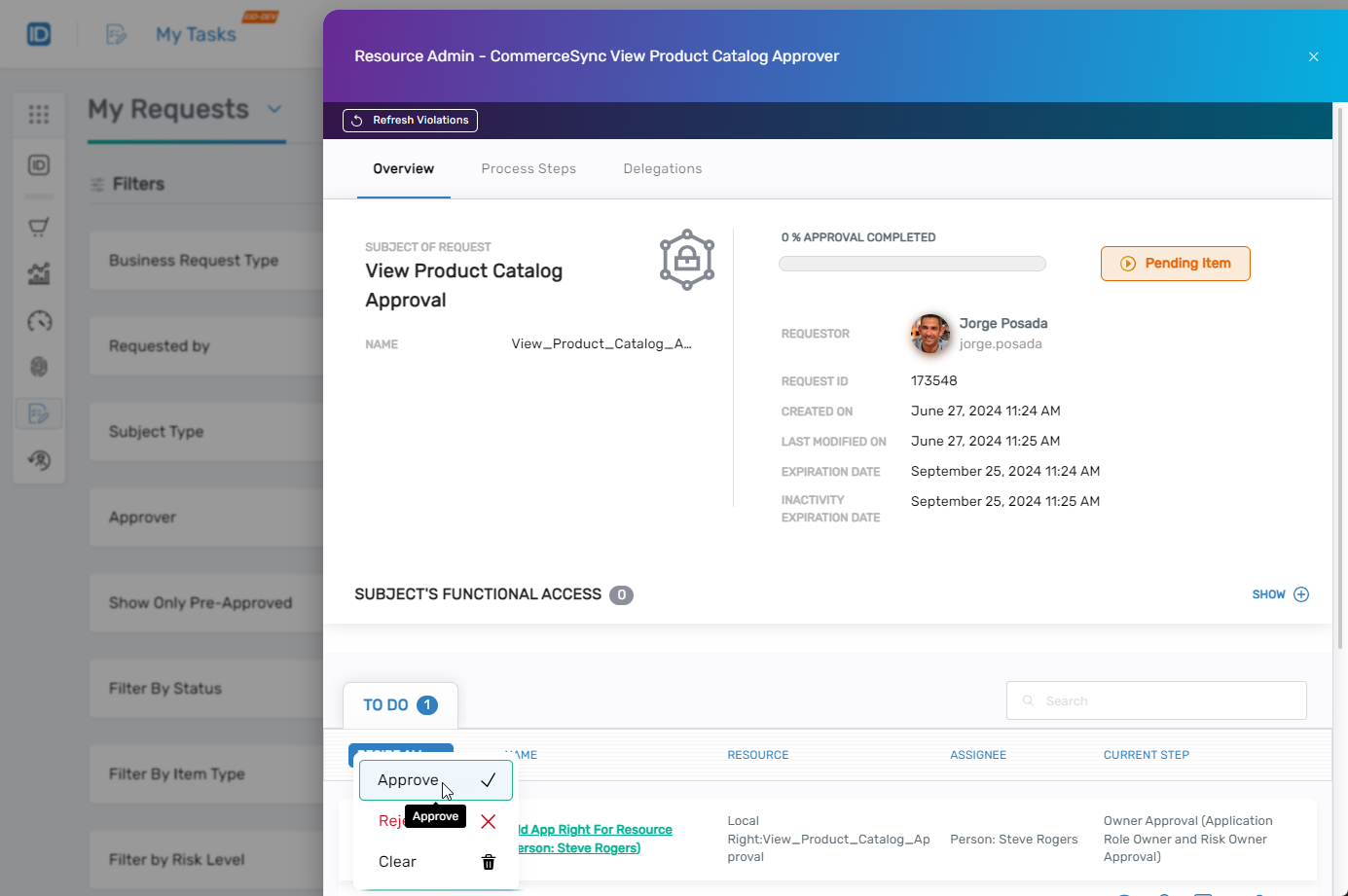This screenshot has height=896, width=1348.
Task: Select the ID badge icon in the sidebar
Action: (39, 165)
